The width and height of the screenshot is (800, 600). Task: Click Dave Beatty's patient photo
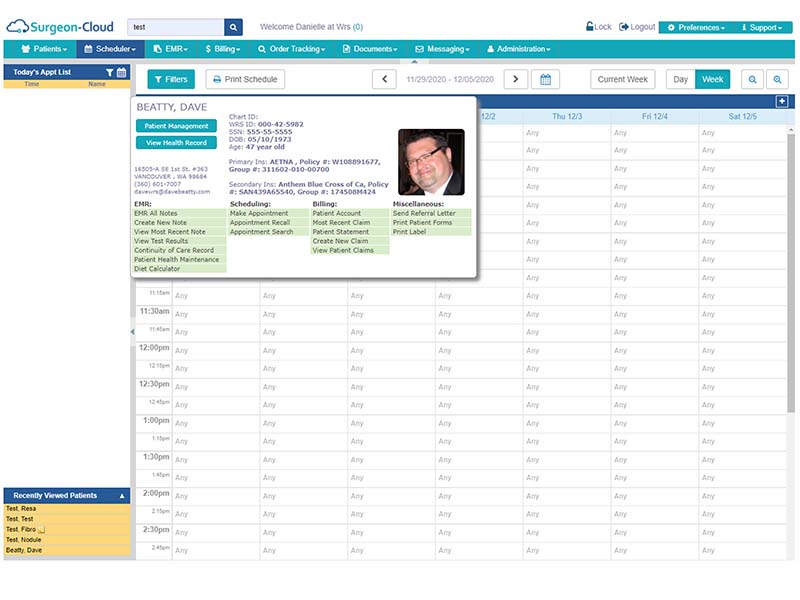[431, 162]
